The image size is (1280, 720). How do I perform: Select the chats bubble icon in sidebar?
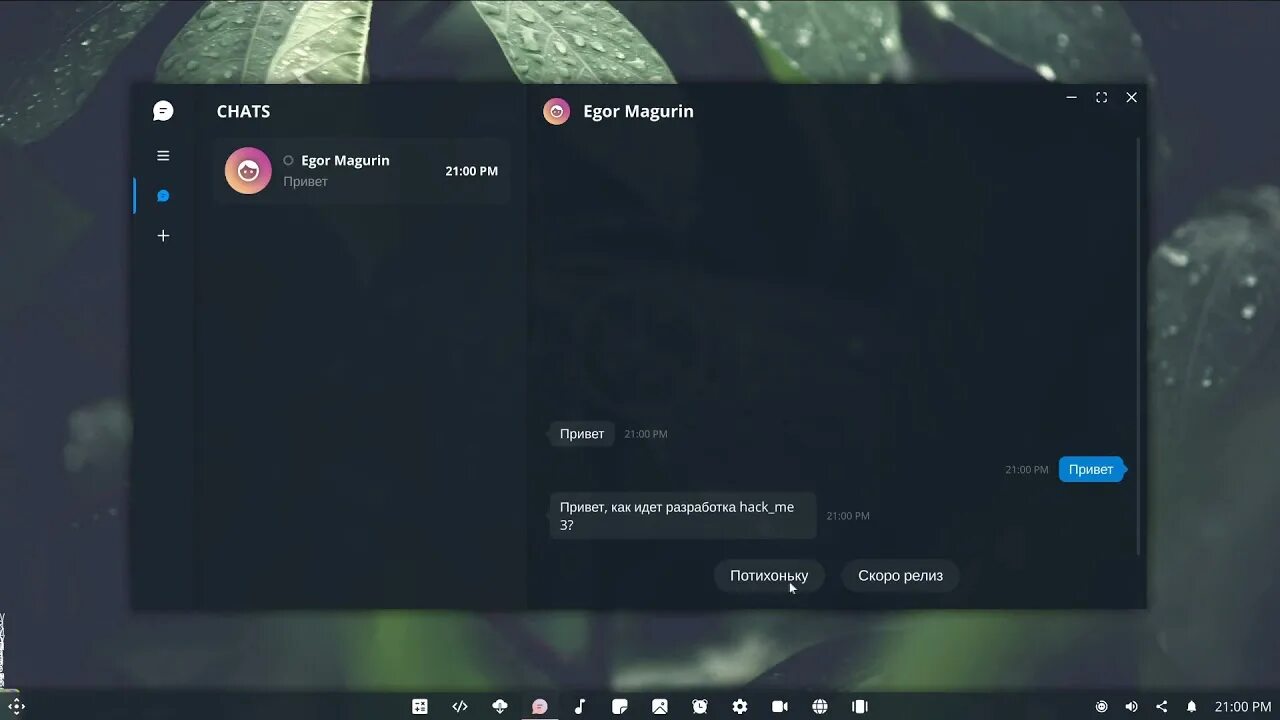pyautogui.click(x=163, y=196)
